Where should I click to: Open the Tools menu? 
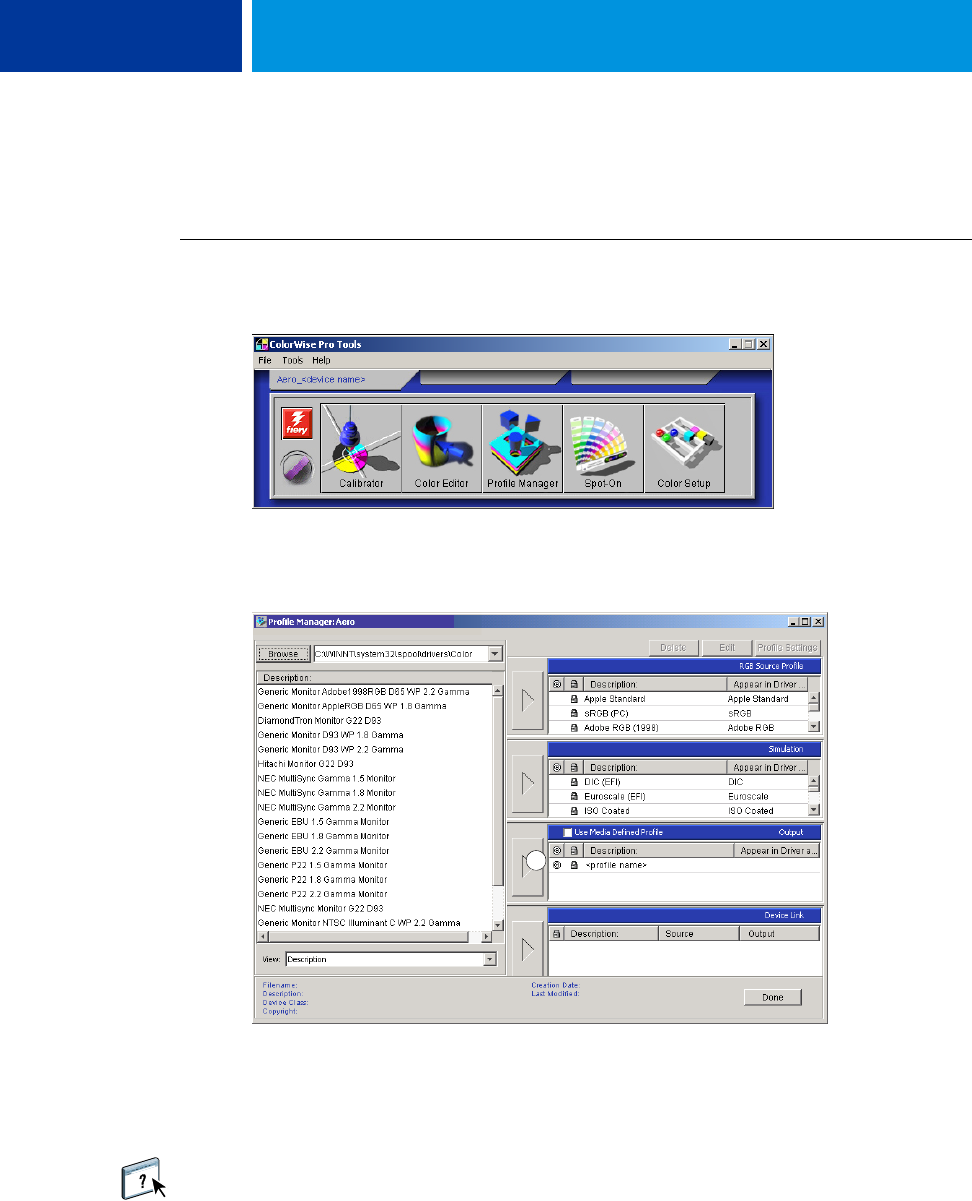[292, 360]
